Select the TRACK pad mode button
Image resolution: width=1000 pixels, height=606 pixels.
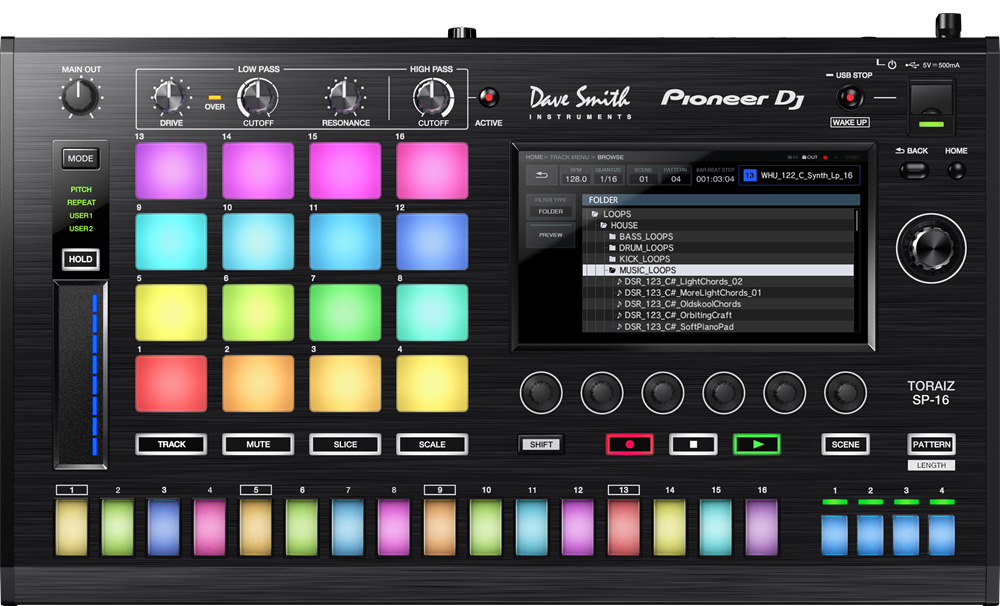click(x=171, y=444)
